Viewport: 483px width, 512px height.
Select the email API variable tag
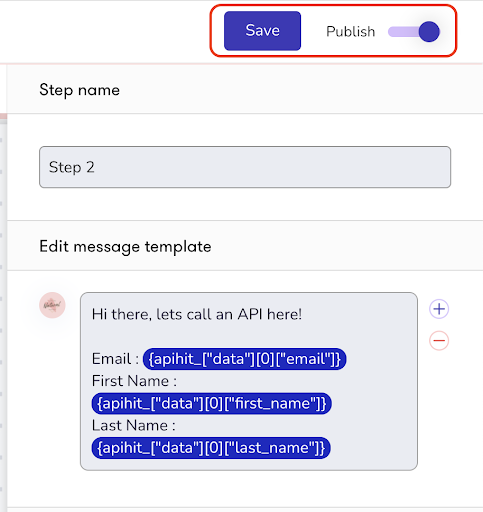pyautogui.click(x=245, y=359)
